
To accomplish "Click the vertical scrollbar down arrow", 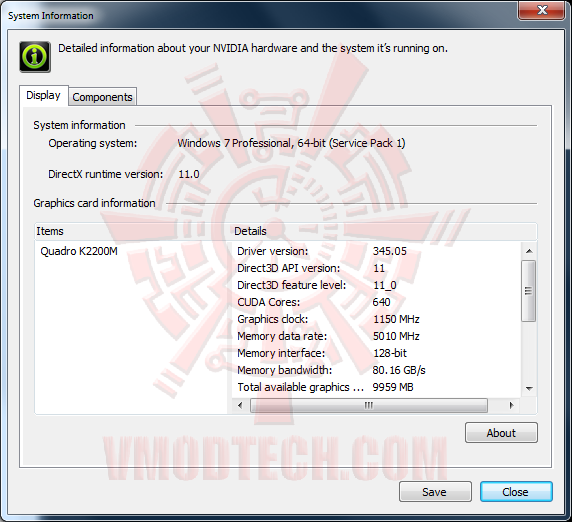I will point(529,388).
